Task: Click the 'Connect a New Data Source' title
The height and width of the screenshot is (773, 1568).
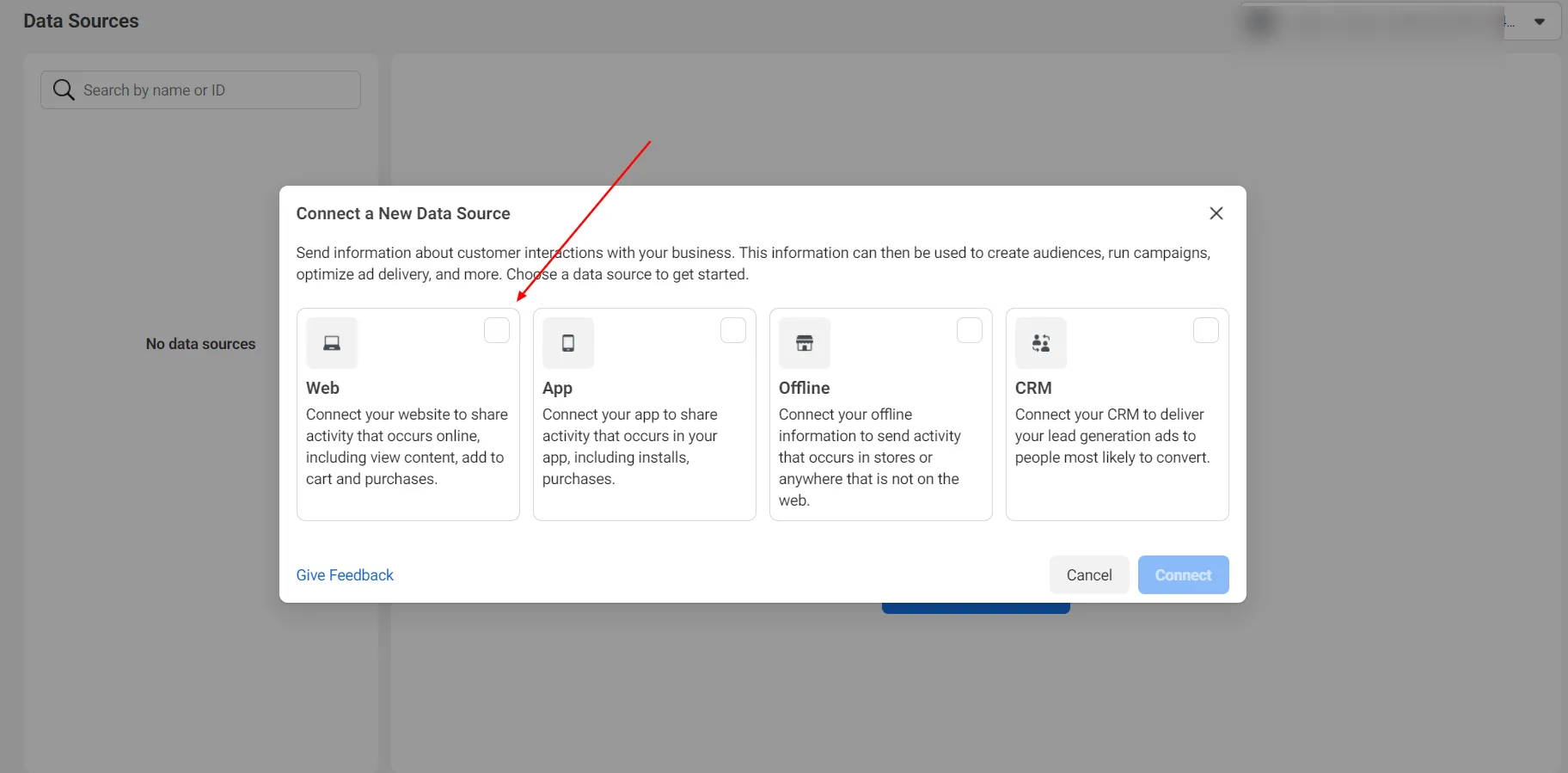Action: pos(403,213)
